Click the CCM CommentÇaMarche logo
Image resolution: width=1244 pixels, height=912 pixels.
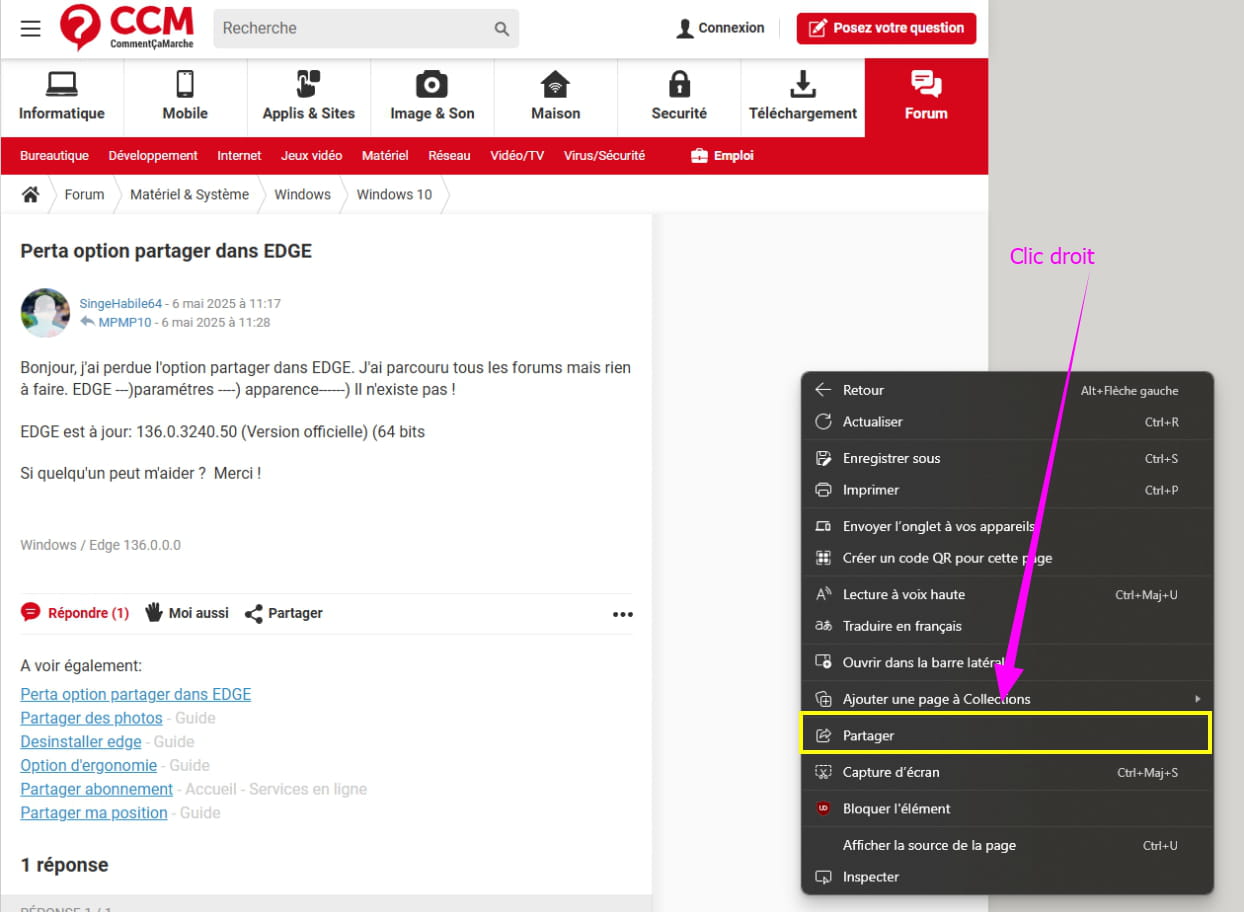127,28
